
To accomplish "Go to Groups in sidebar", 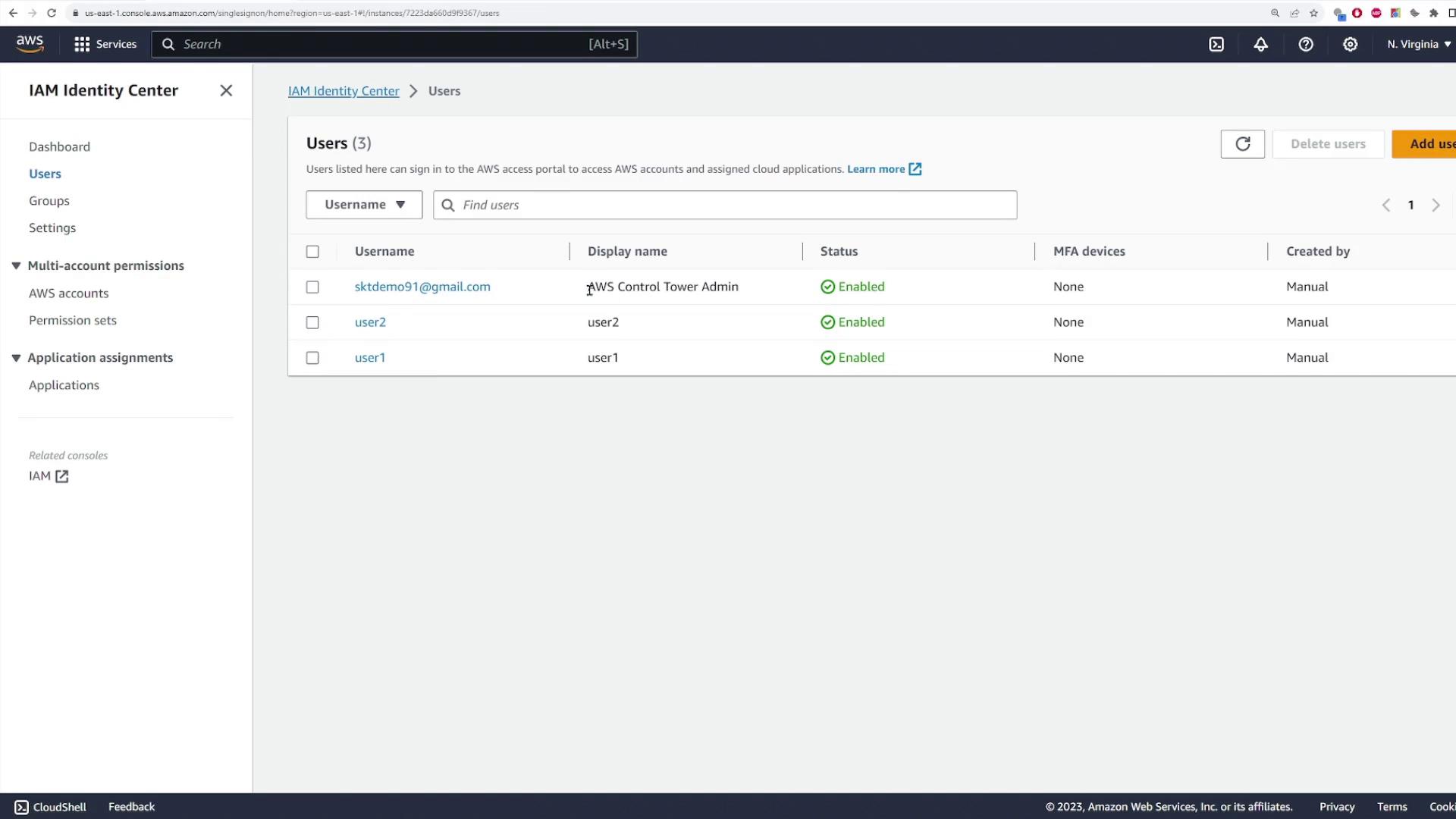I will [49, 201].
